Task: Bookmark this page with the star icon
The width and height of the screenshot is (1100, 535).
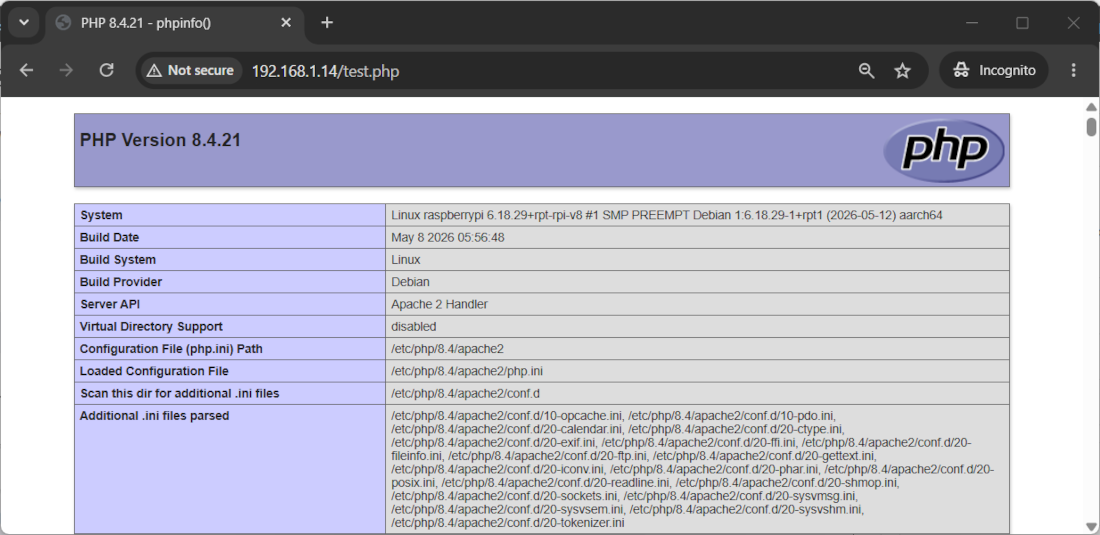Action: [x=902, y=70]
